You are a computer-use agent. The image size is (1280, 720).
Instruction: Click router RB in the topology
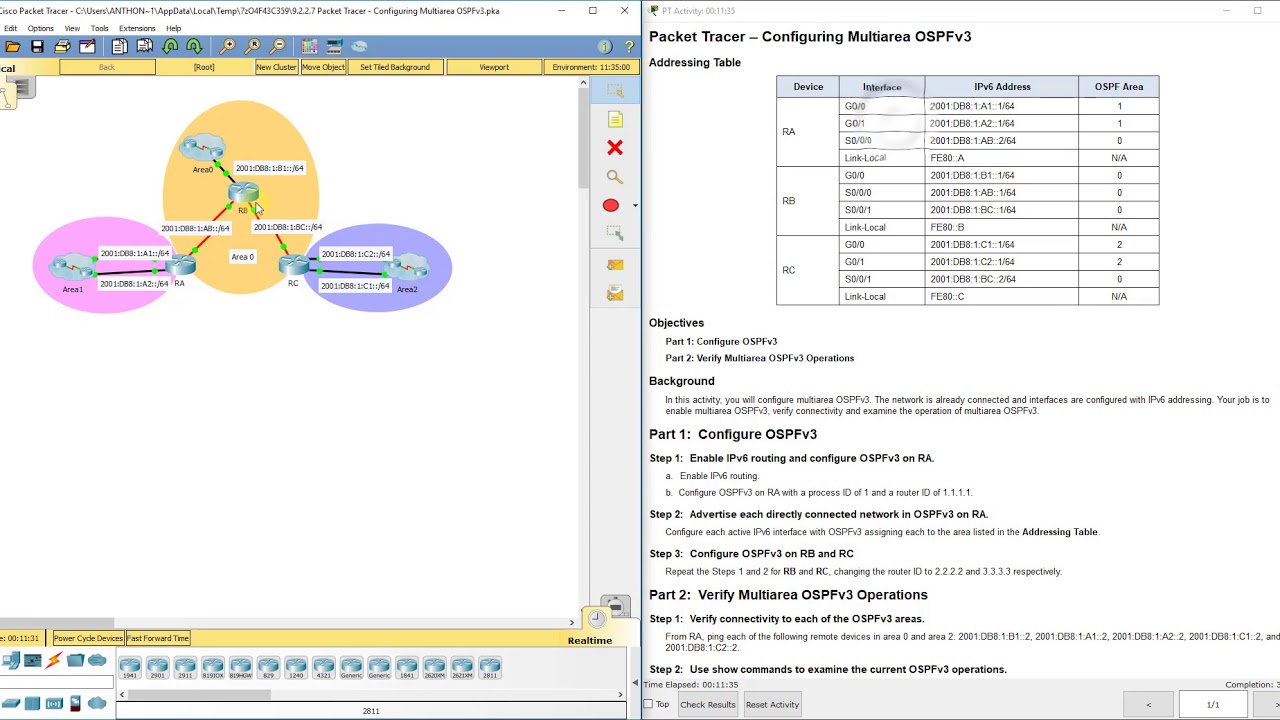tap(243, 192)
